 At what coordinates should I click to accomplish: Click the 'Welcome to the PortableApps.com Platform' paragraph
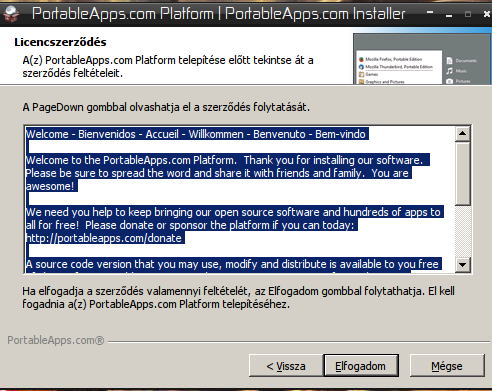[x=227, y=173]
